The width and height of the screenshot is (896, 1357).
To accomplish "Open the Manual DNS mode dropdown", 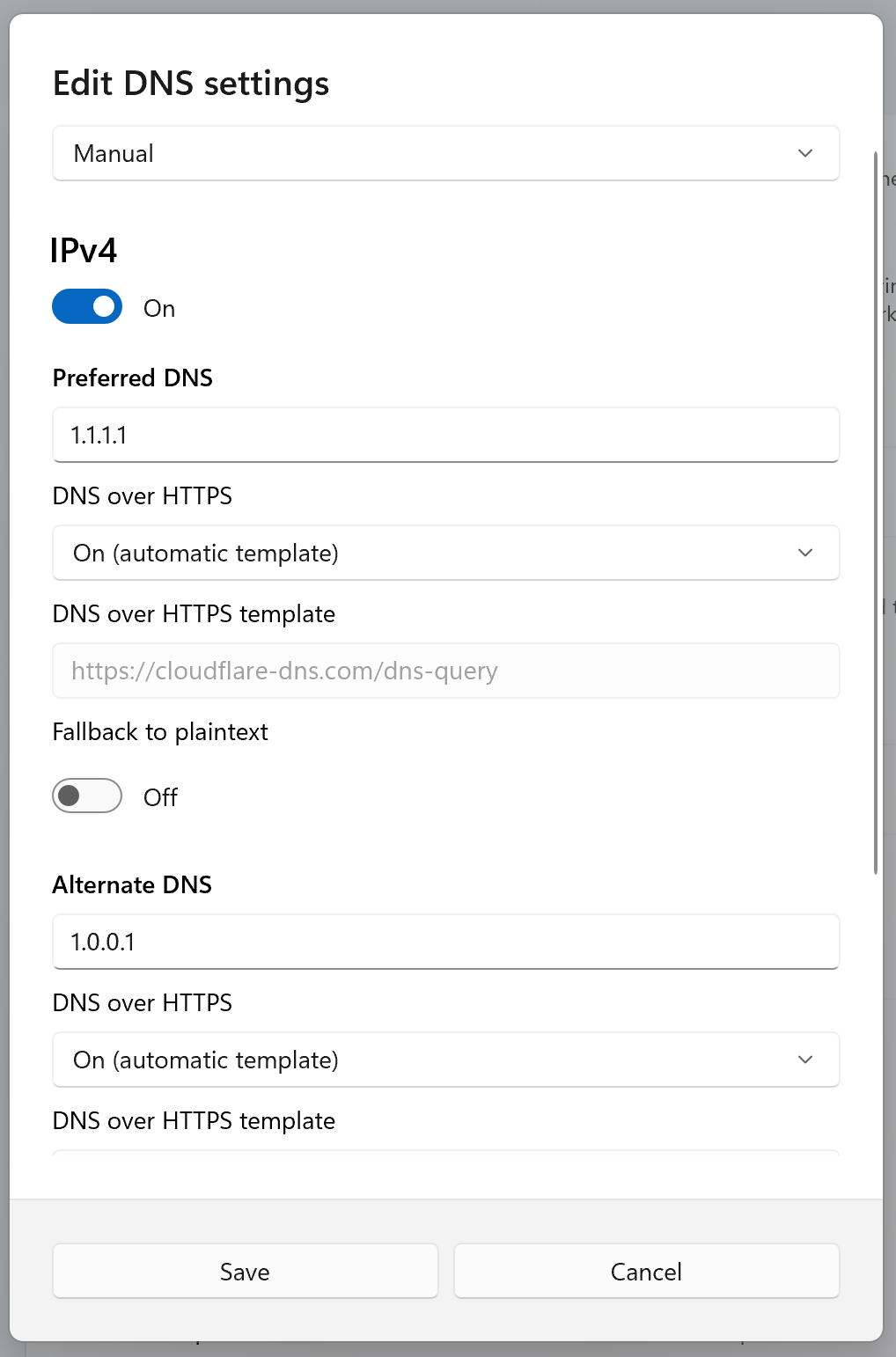I will (445, 153).
